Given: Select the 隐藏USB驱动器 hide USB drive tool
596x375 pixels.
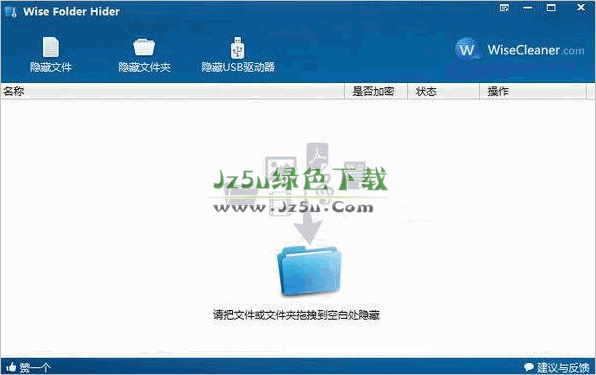Looking at the screenshot, I should pyautogui.click(x=238, y=54).
